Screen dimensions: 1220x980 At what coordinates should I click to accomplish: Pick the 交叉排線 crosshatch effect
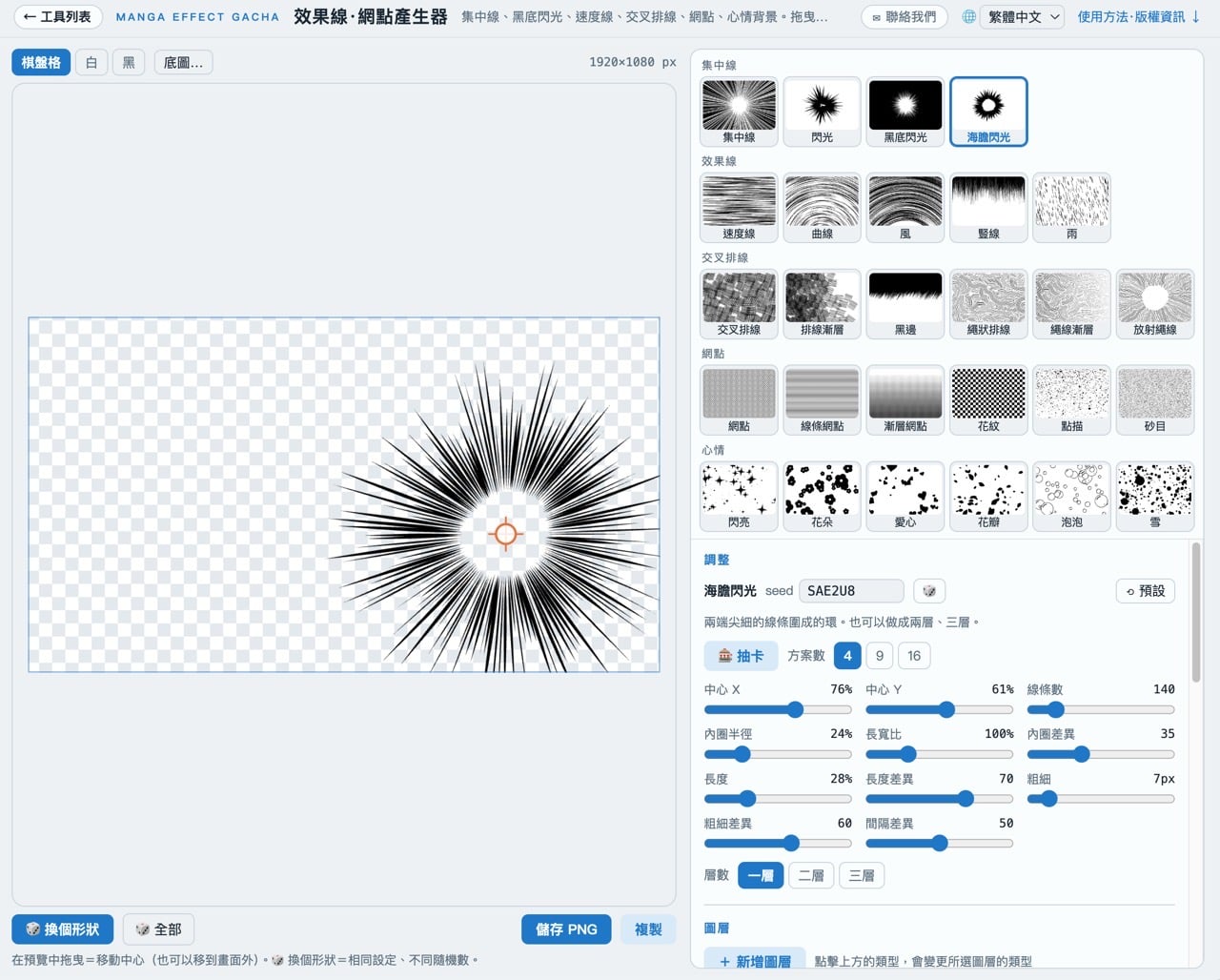point(739,304)
